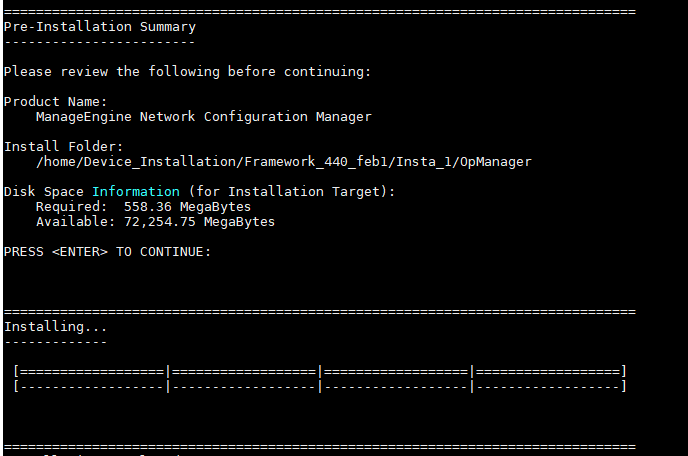Image resolution: width=688 pixels, height=456 pixels.
Task: Click the "Pre-Installation Summary" heading
Action: (100, 27)
